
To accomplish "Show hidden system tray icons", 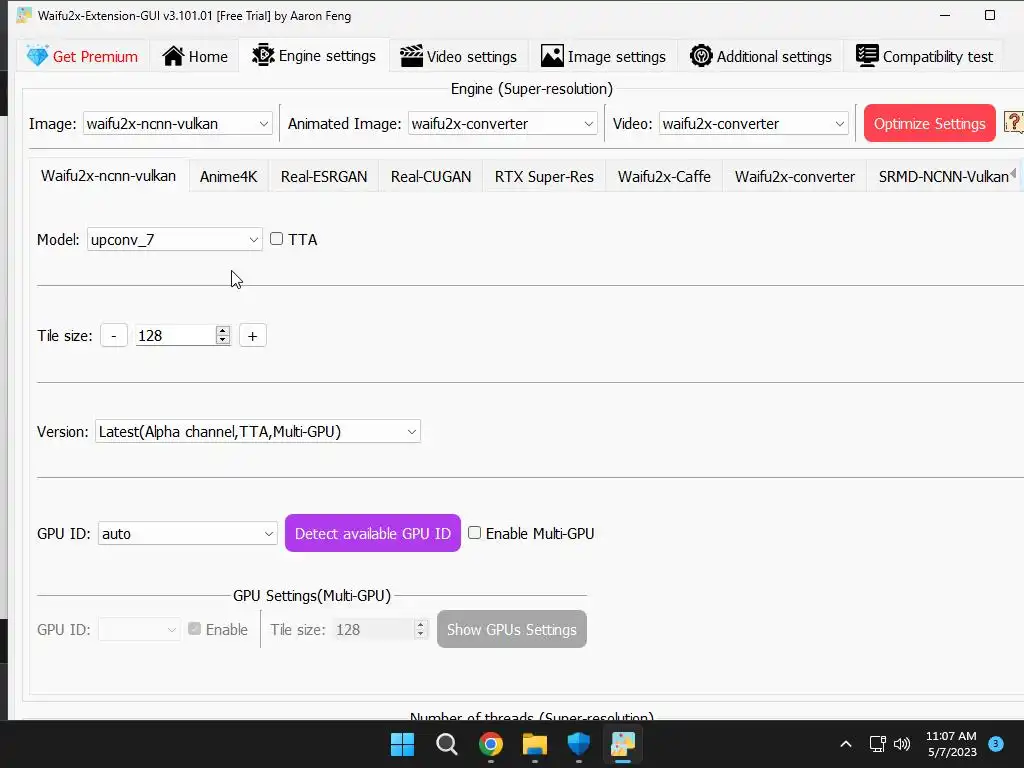I will 846,744.
